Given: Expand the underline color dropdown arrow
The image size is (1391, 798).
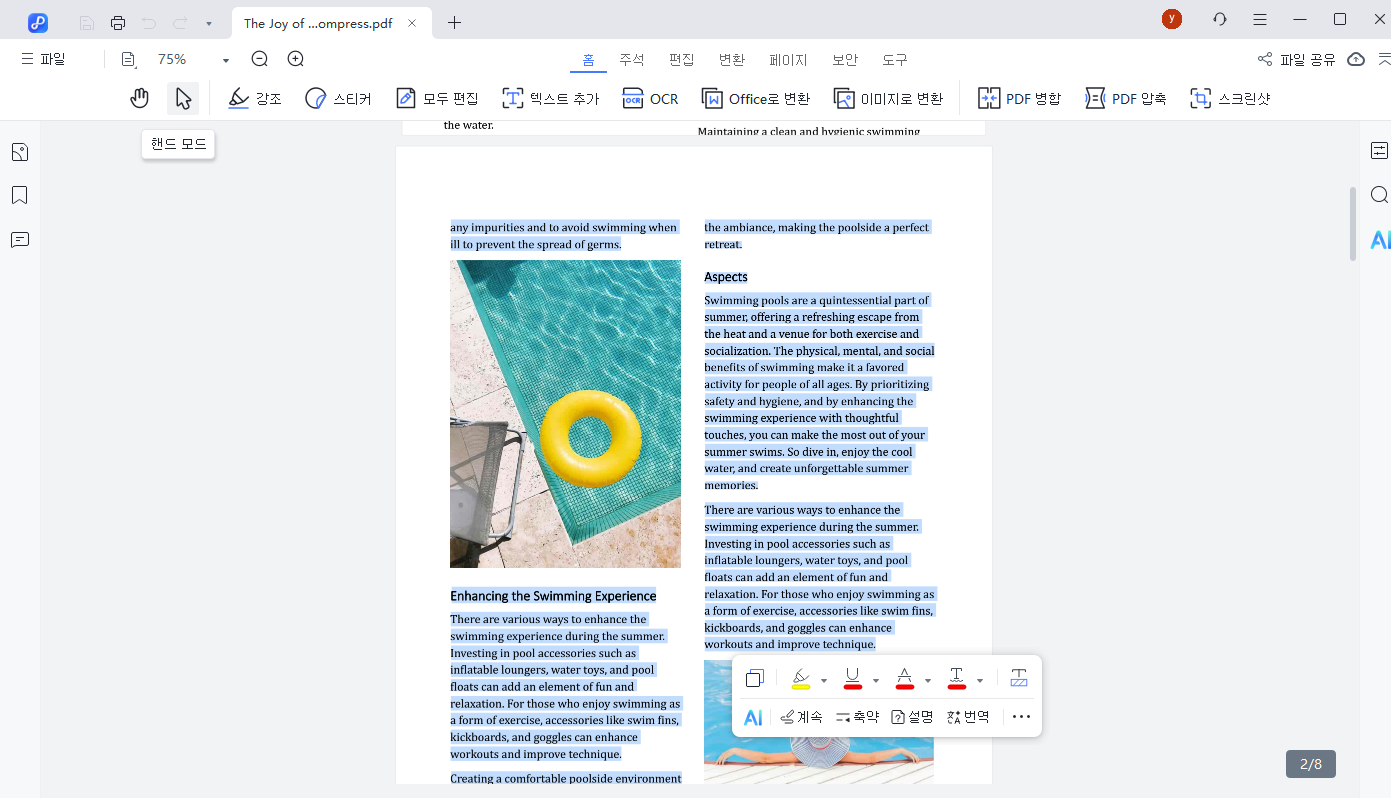Looking at the screenshot, I should 876,681.
